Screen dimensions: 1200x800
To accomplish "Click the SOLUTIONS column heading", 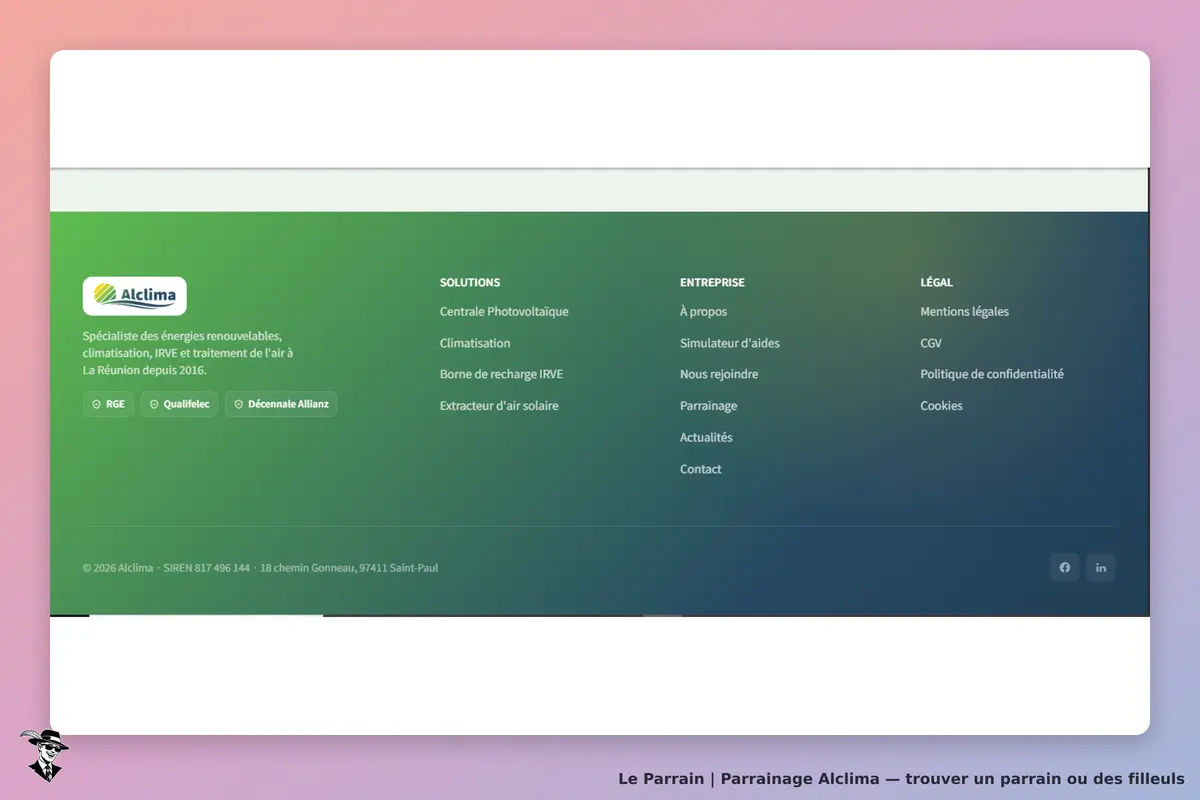I will click(470, 283).
